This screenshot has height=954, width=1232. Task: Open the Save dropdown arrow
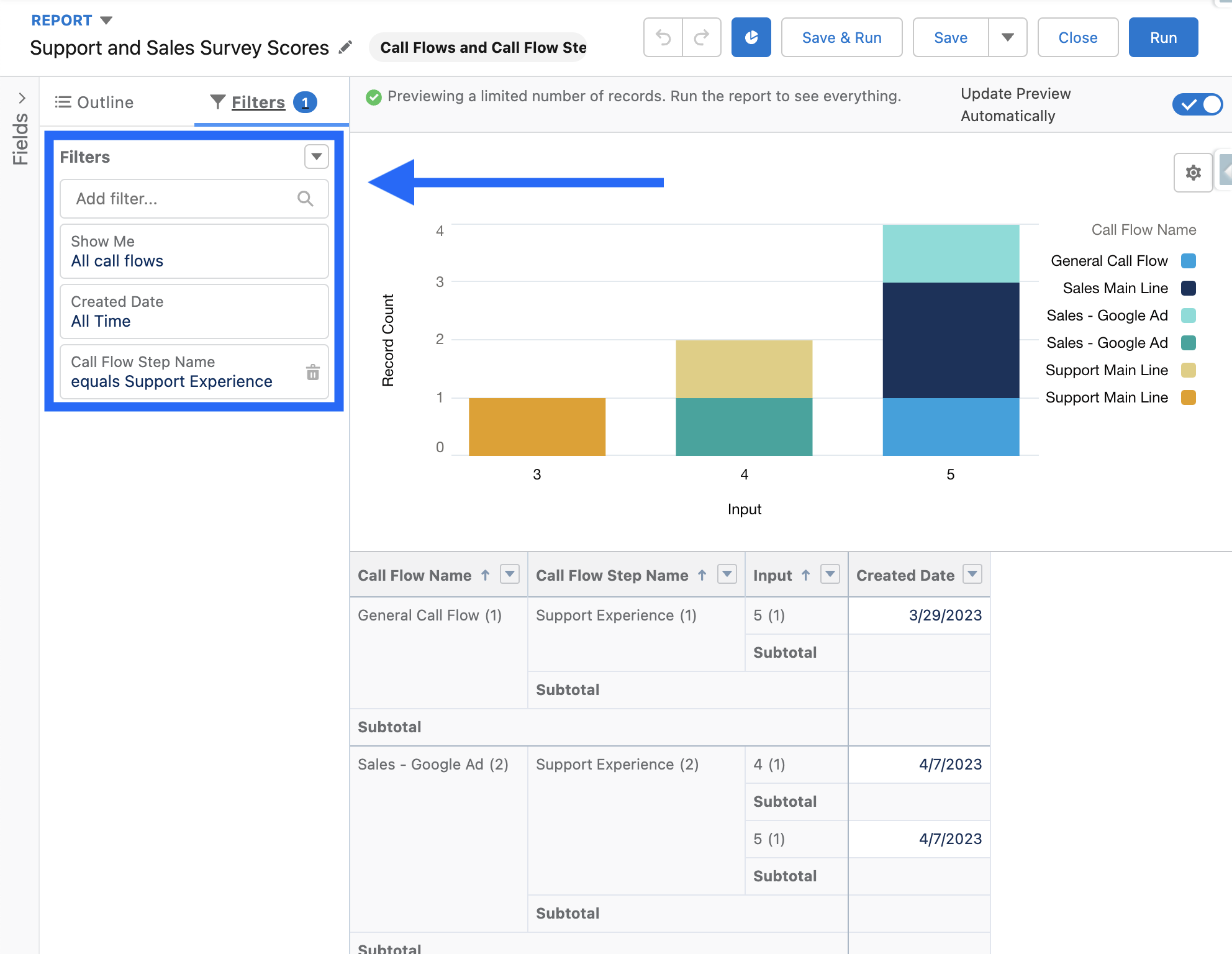coord(1007,38)
